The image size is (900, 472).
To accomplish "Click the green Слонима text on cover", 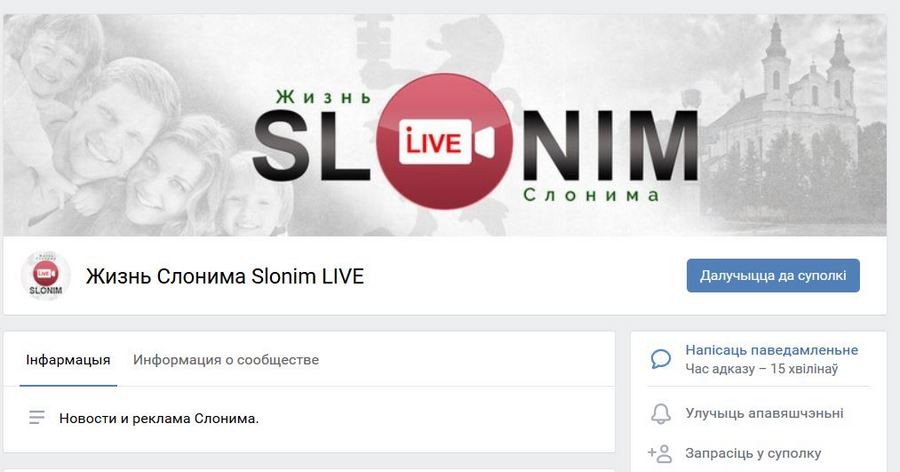I will [591, 195].
